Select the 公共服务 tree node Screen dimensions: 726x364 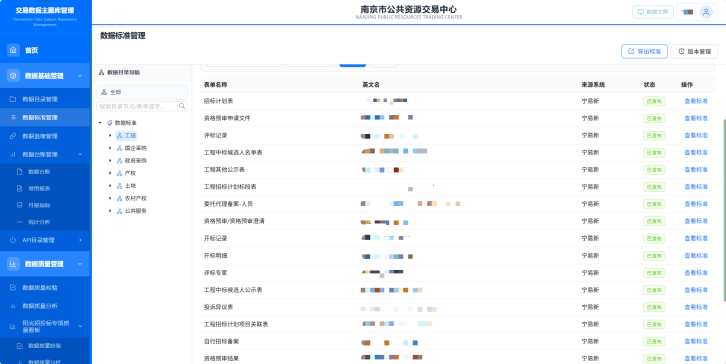(x=135, y=211)
